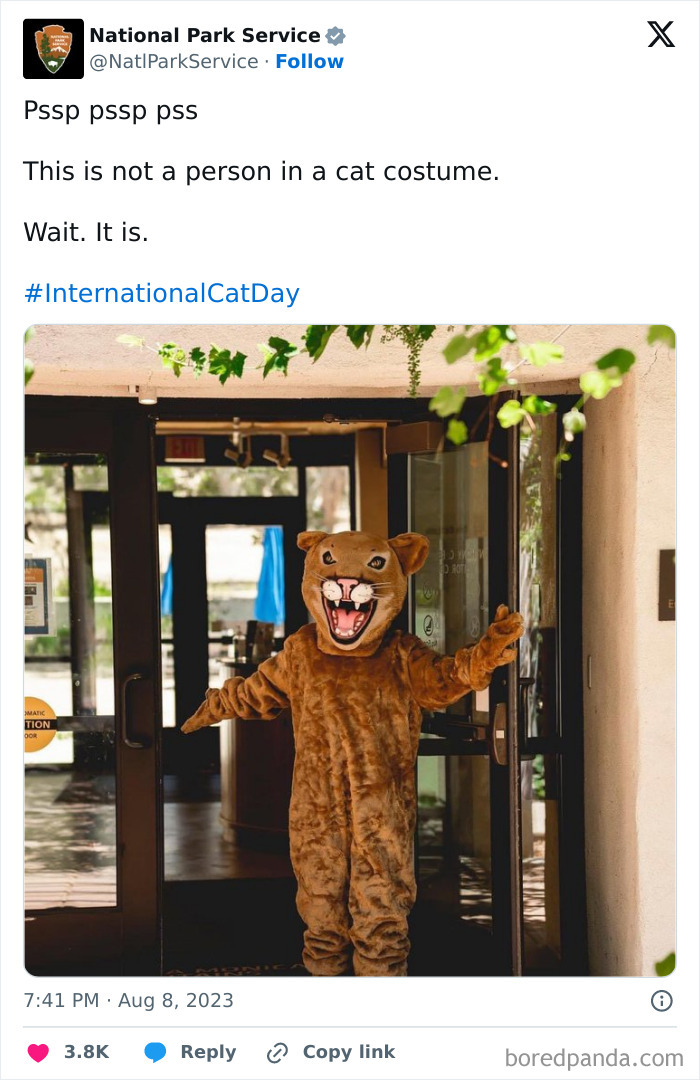Select the 7:41 PM time portion

pyautogui.click(x=62, y=1000)
